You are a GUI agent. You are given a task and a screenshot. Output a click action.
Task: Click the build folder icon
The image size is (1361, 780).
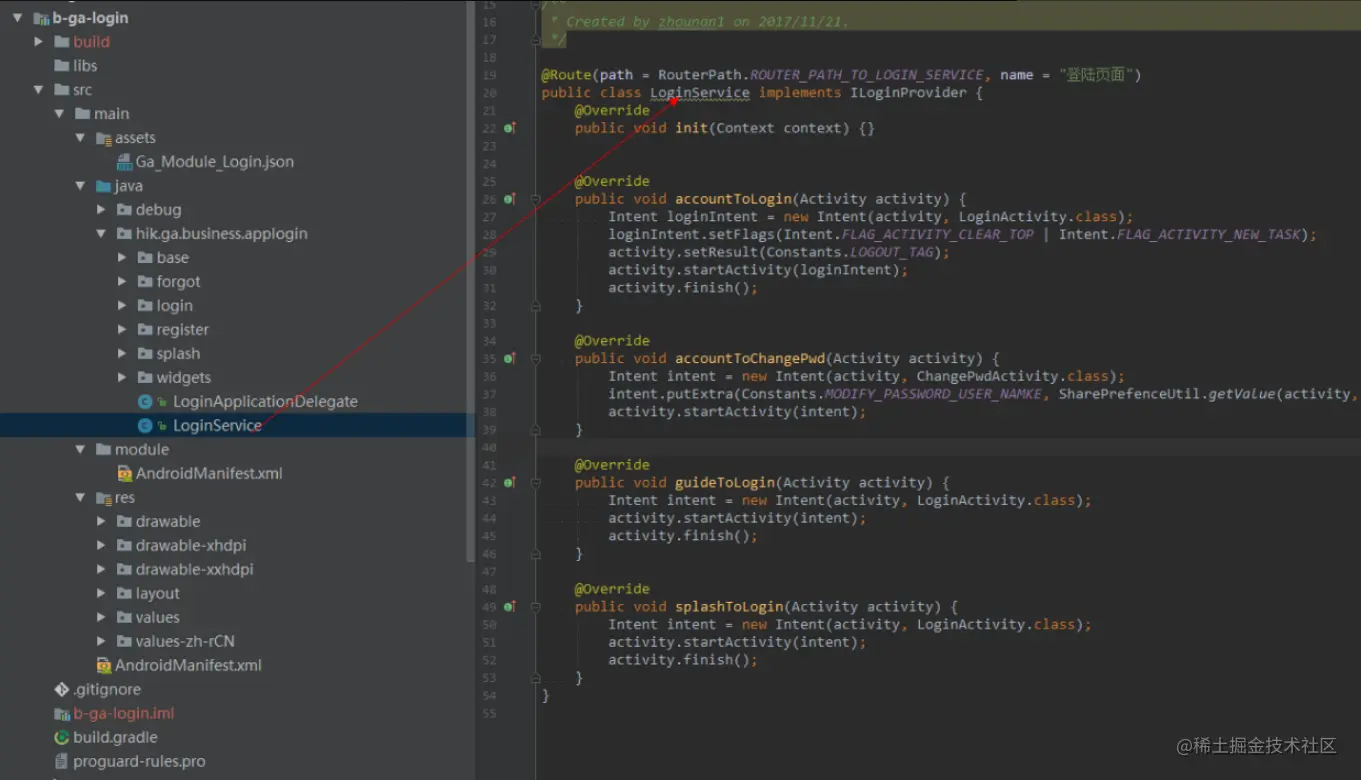(x=62, y=42)
